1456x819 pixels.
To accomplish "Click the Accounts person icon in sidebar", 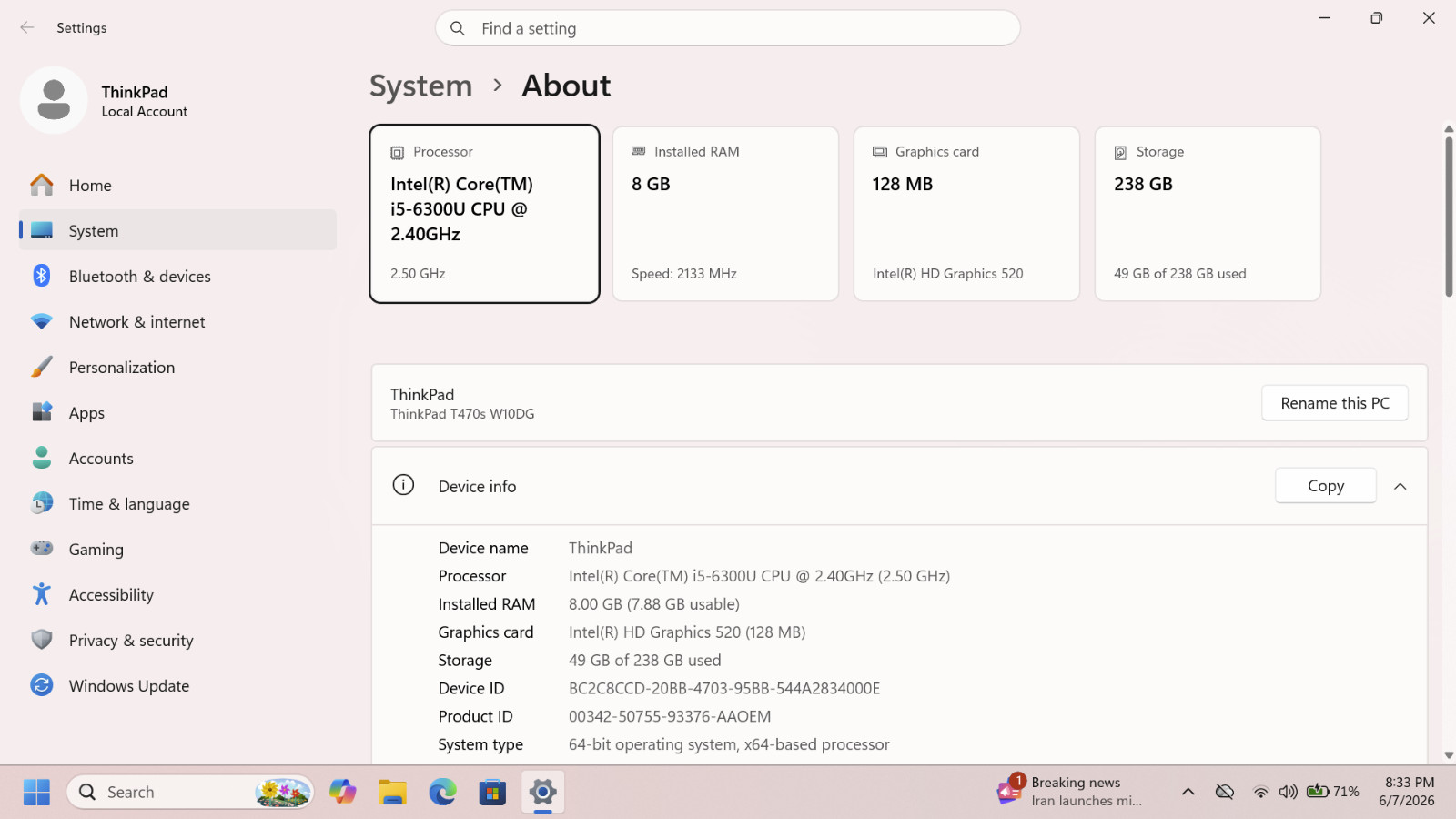I will [42, 458].
